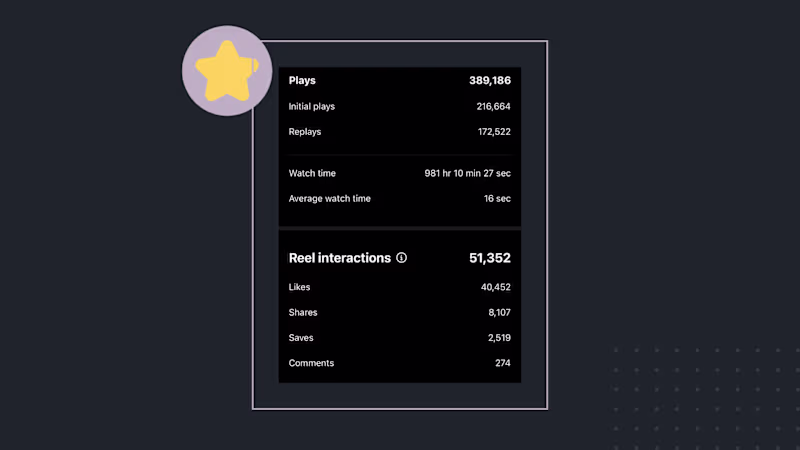This screenshot has height=450, width=800.
Task: Click the Watch time label
Action: (x=312, y=173)
